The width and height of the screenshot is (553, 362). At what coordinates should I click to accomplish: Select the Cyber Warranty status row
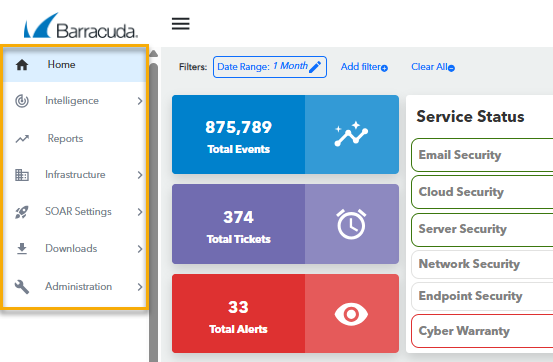(482, 331)
